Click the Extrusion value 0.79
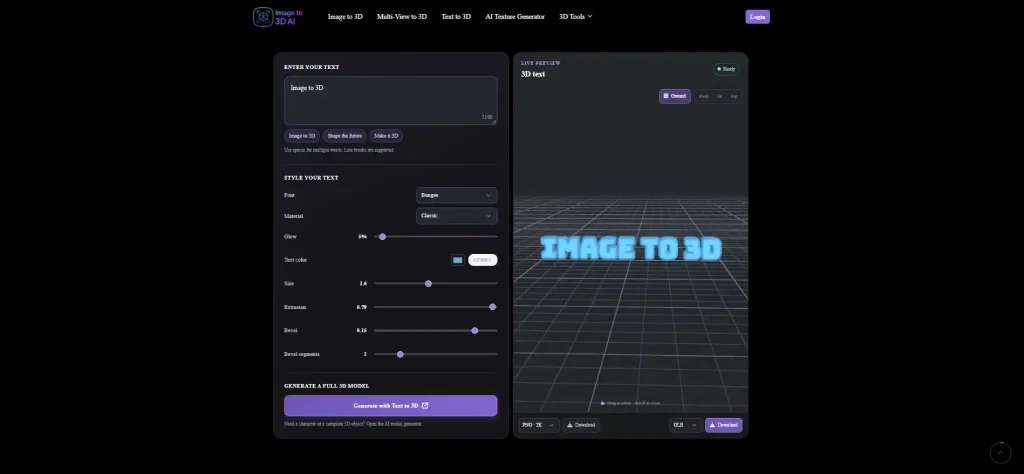The width and height of the screenshot is (1024, 474). tap(362, 307)
